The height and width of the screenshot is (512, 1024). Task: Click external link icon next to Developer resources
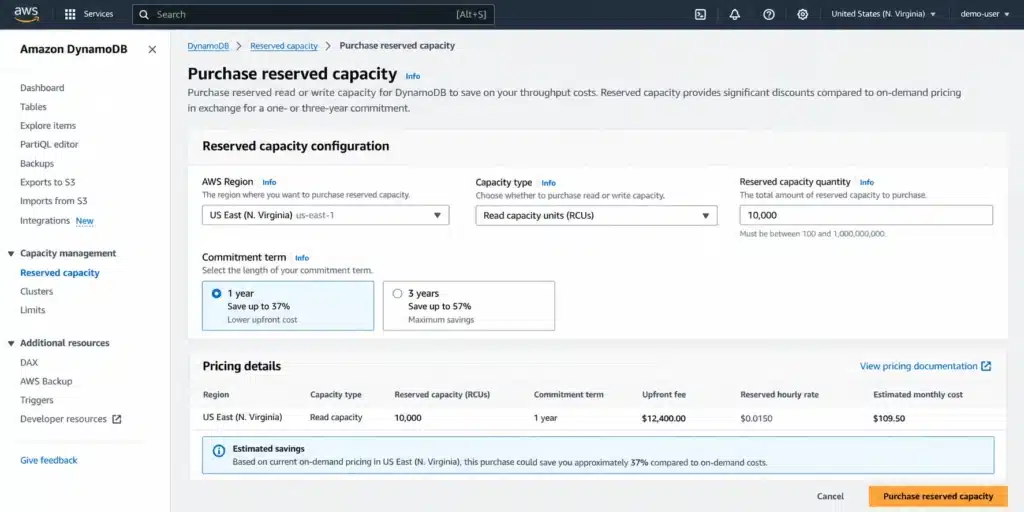(x=117, y=419)
